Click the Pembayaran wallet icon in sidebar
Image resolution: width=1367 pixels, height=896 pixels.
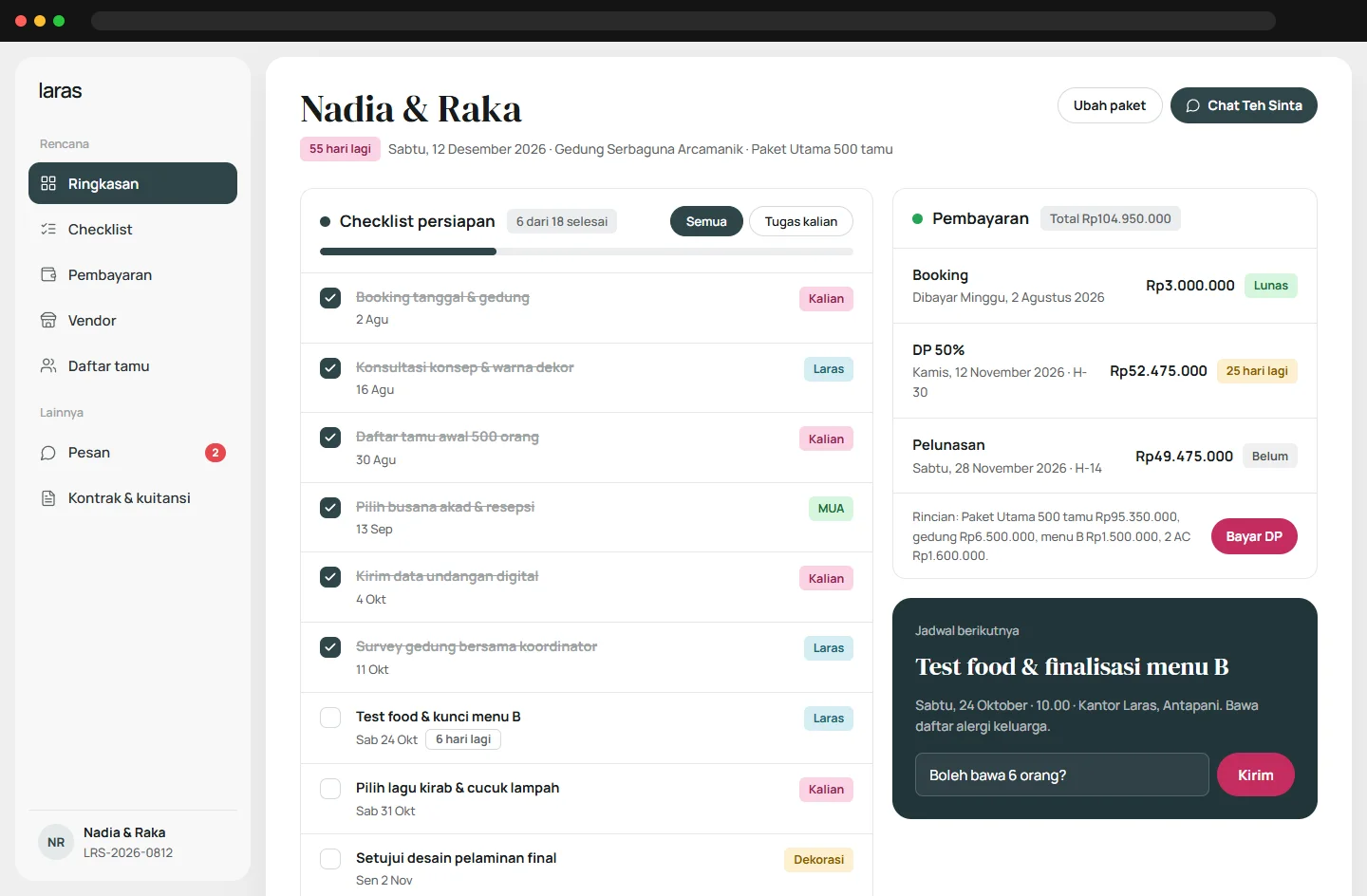[x=48, y=274]
